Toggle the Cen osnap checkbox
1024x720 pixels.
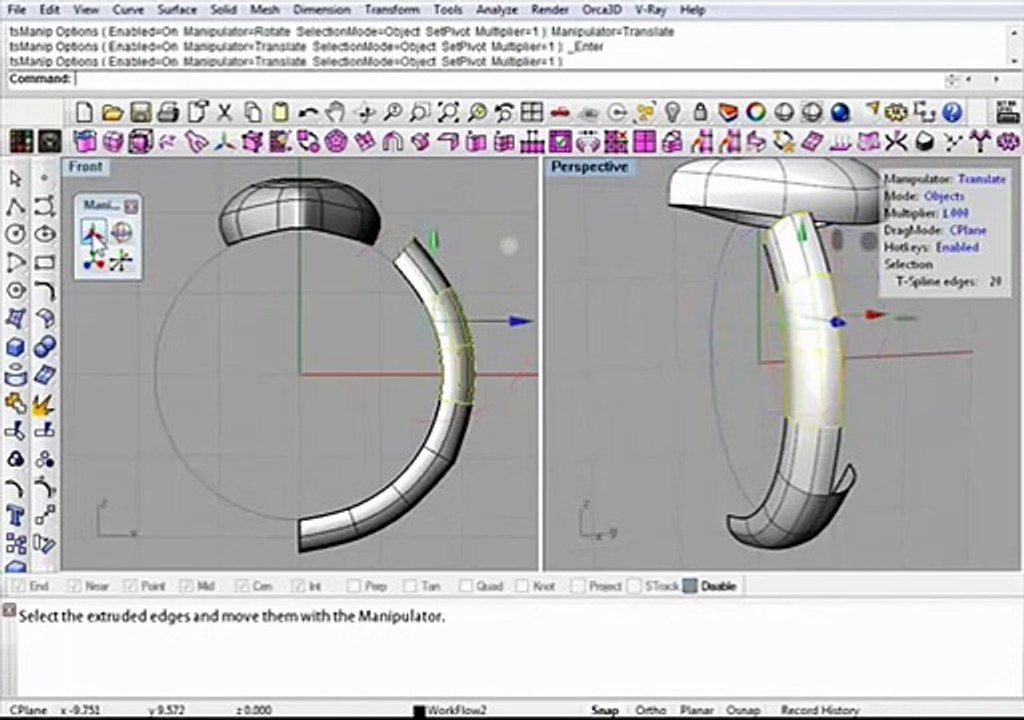[x=242, y=586]
